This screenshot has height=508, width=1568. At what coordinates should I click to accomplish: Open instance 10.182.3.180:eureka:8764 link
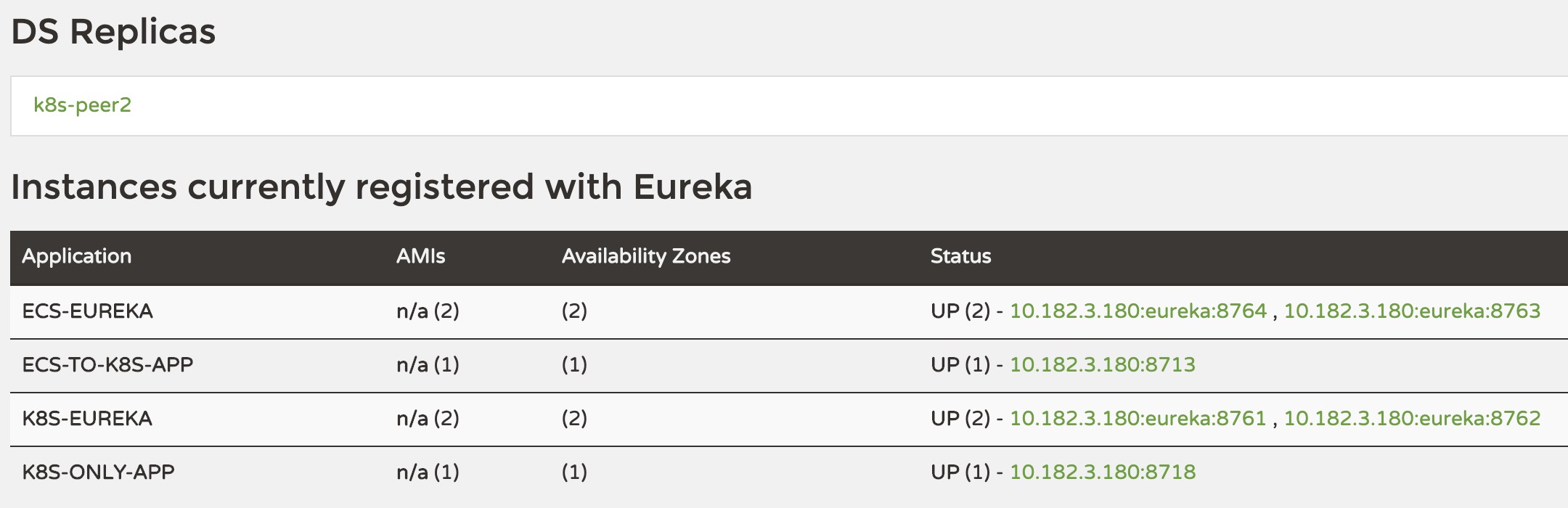[1138, 311]
